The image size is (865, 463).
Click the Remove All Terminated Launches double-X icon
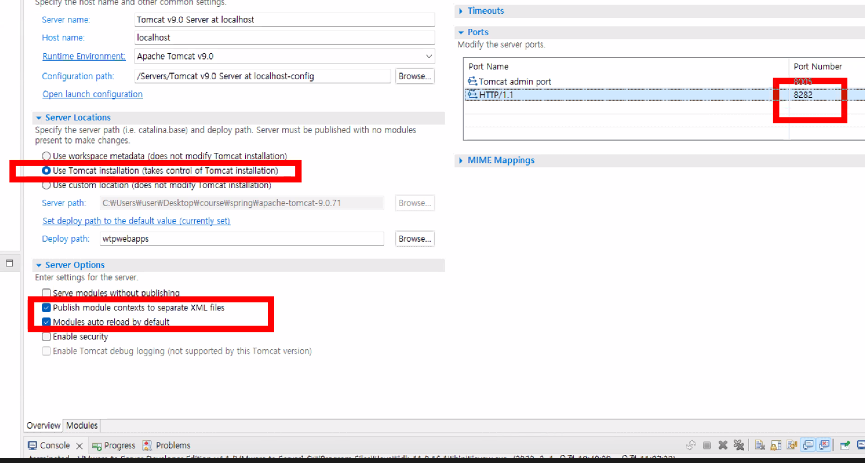tap(739, 445)
